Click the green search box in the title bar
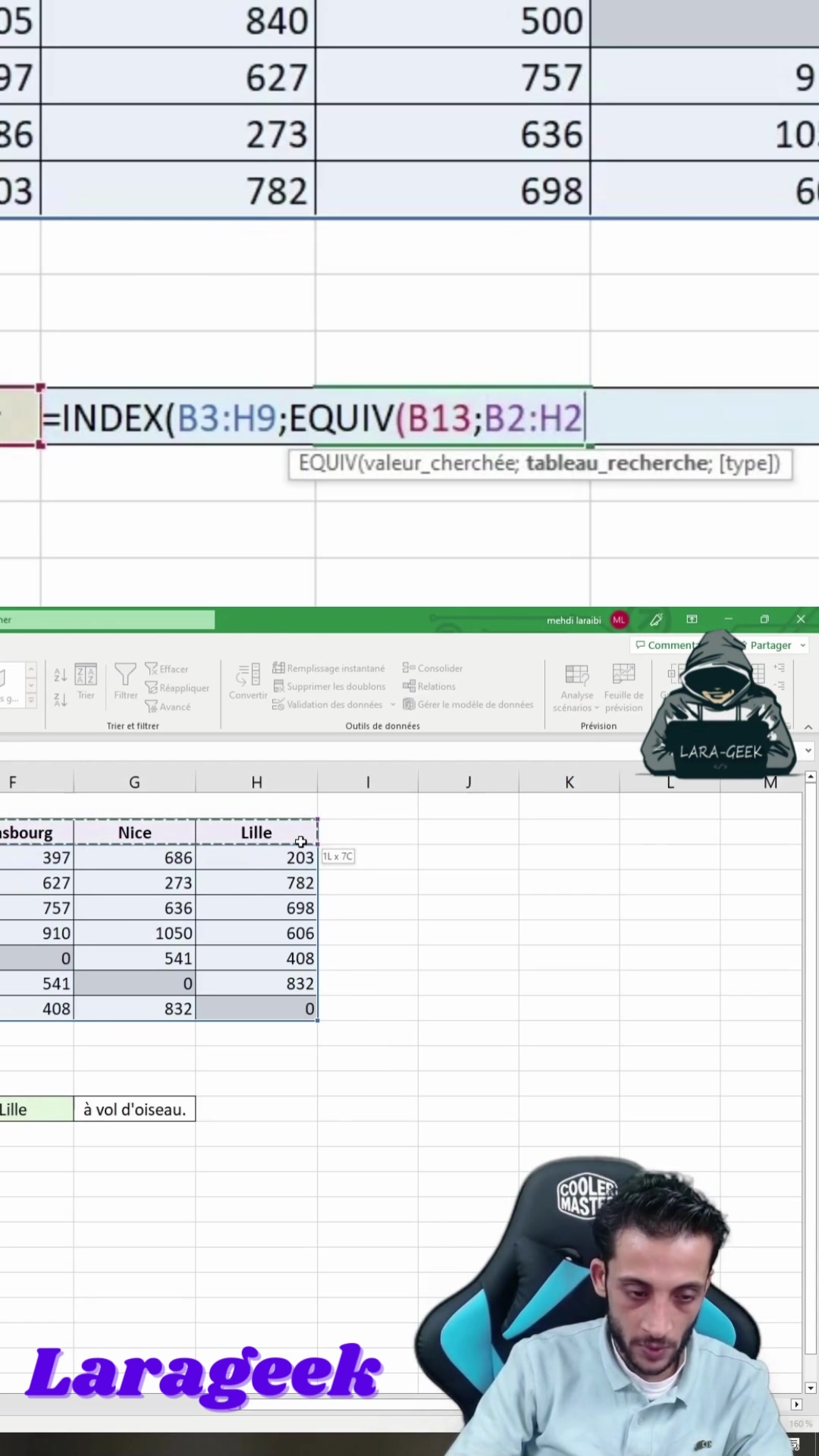The width and height of the screenshot is (819, 1456). click(107, 620)
